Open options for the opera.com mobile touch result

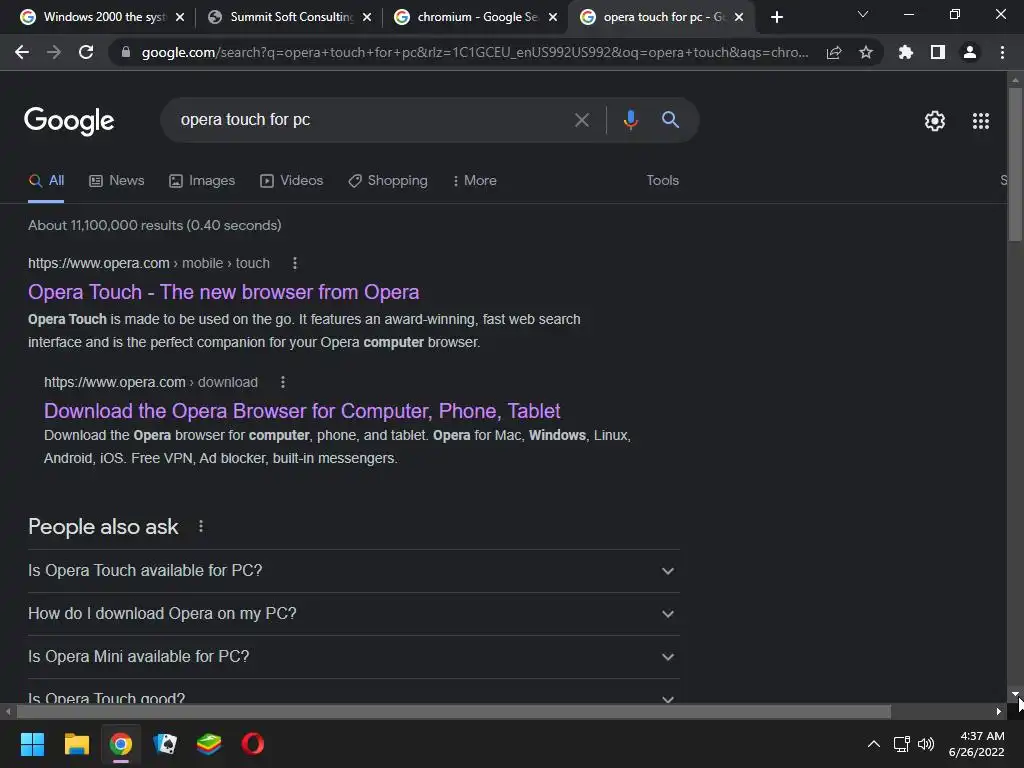(x=295, y=263)
